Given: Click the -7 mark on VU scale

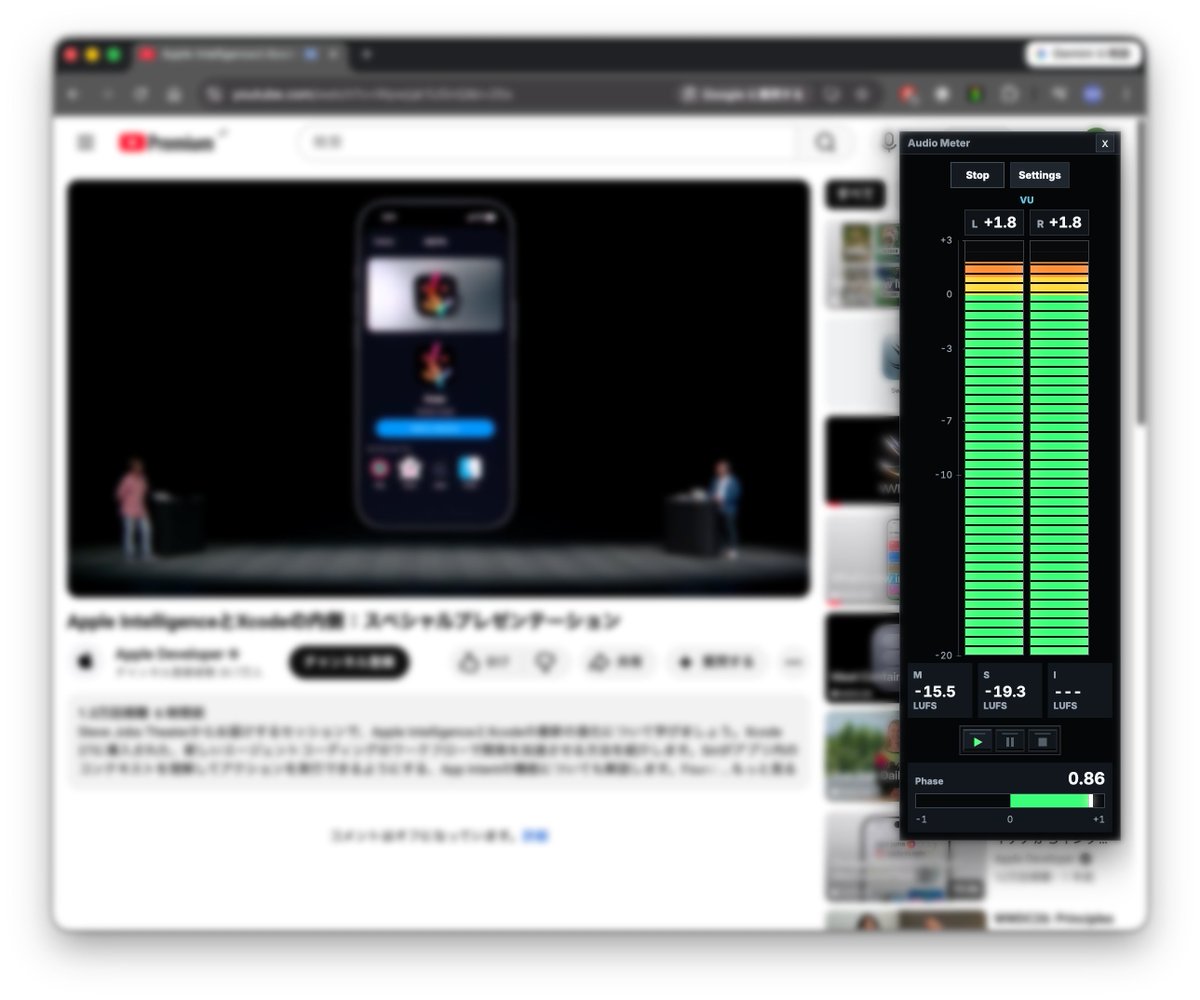Looking at the screenshot, I should click(946, 421).
